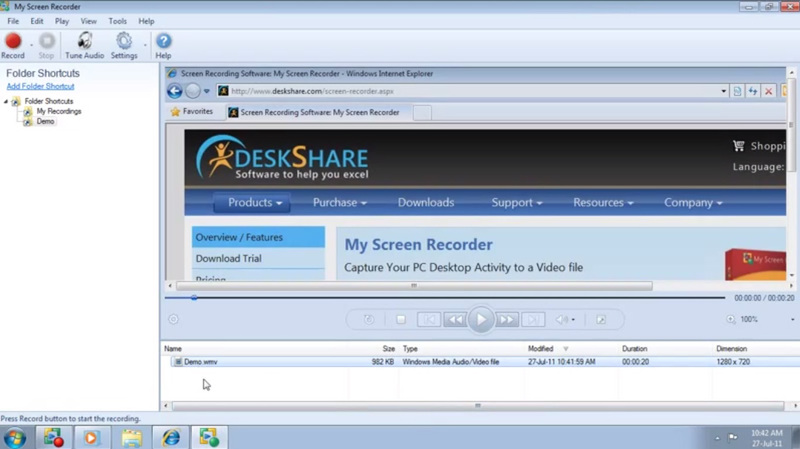This screenshot has width=800, height=449.
Task: Sort file list by Modified column
Action: tap(540, 349)
